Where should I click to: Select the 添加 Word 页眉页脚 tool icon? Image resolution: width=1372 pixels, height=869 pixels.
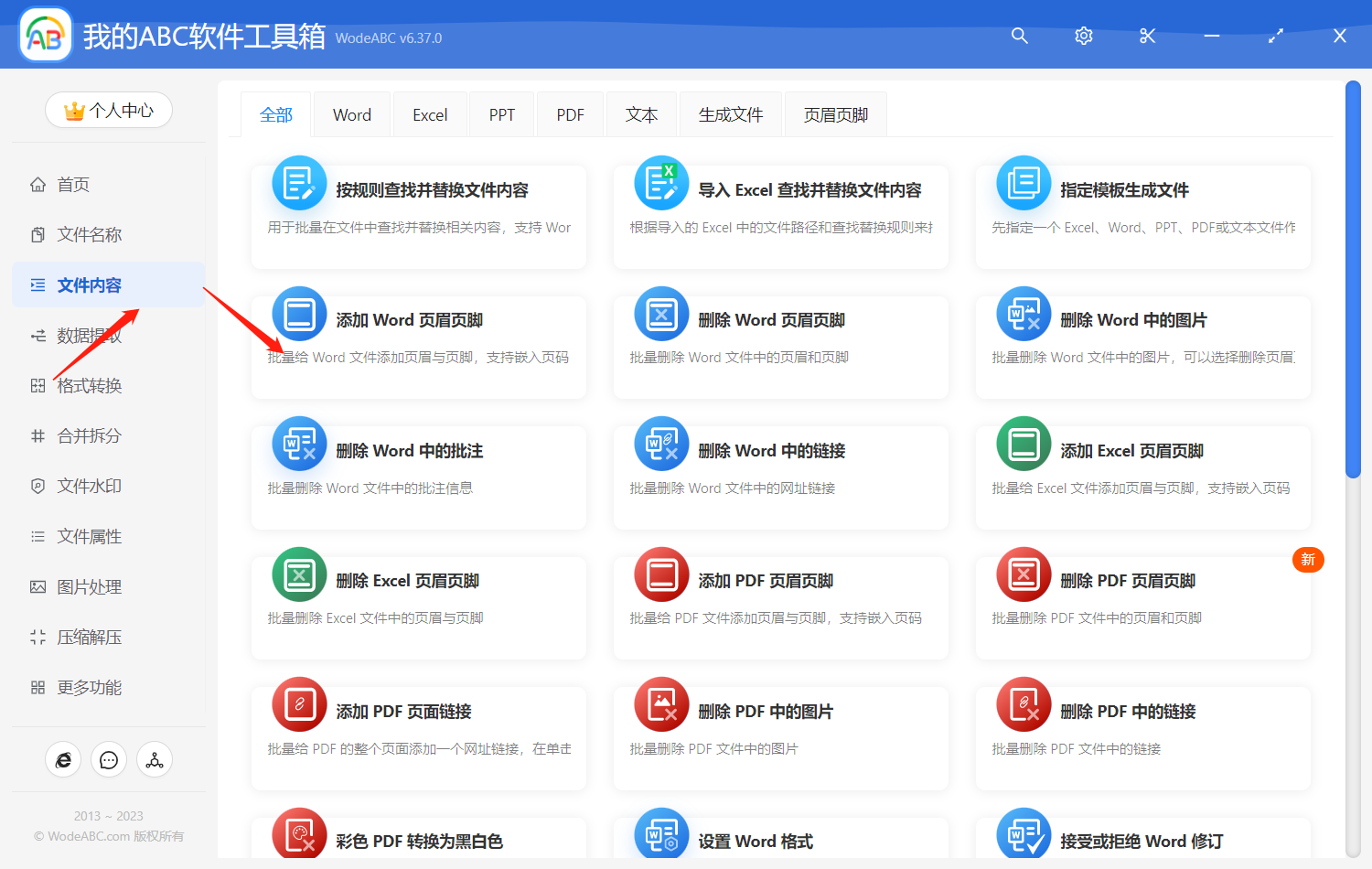pos(299,313)
